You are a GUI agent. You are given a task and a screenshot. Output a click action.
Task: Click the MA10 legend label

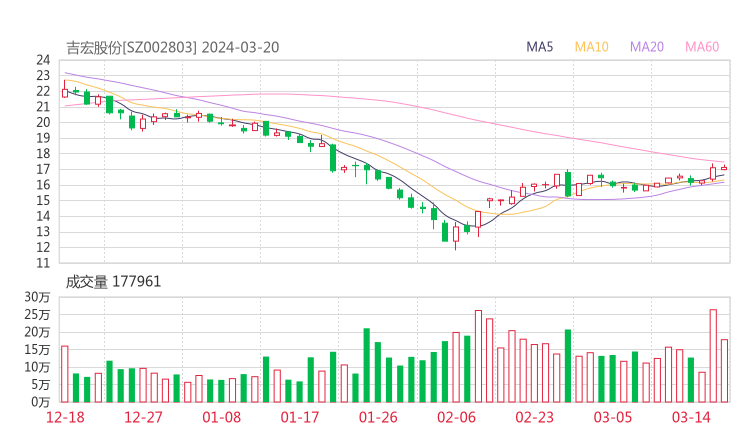[591, 47]
